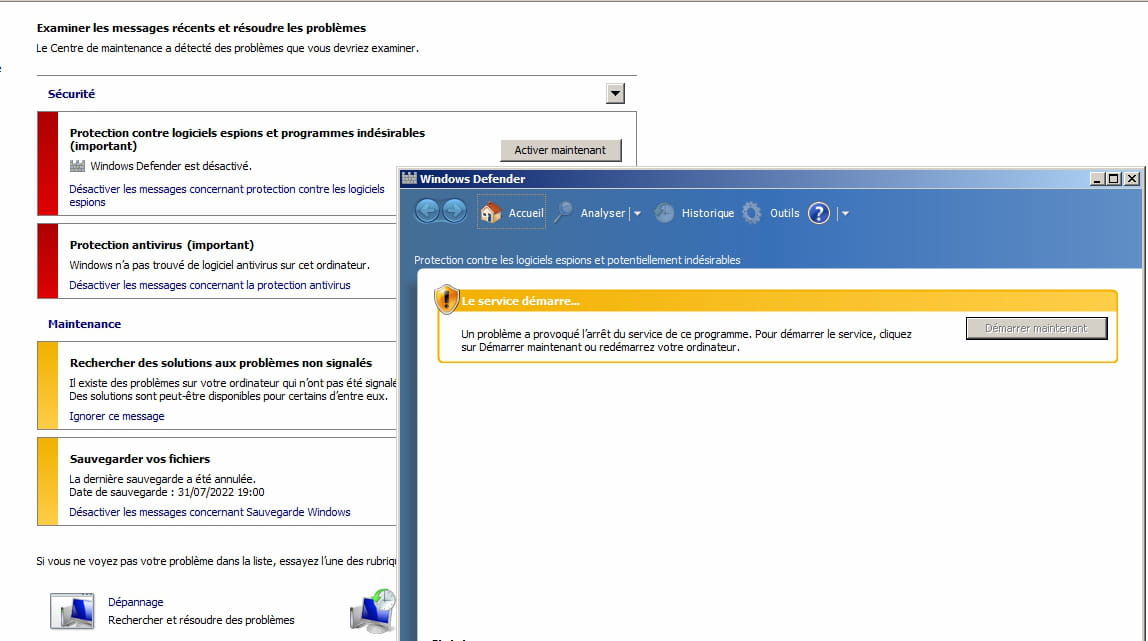Click the Démarrer maintenant button
Viewport: 1148px width, 641px height.
point(1036,328)
